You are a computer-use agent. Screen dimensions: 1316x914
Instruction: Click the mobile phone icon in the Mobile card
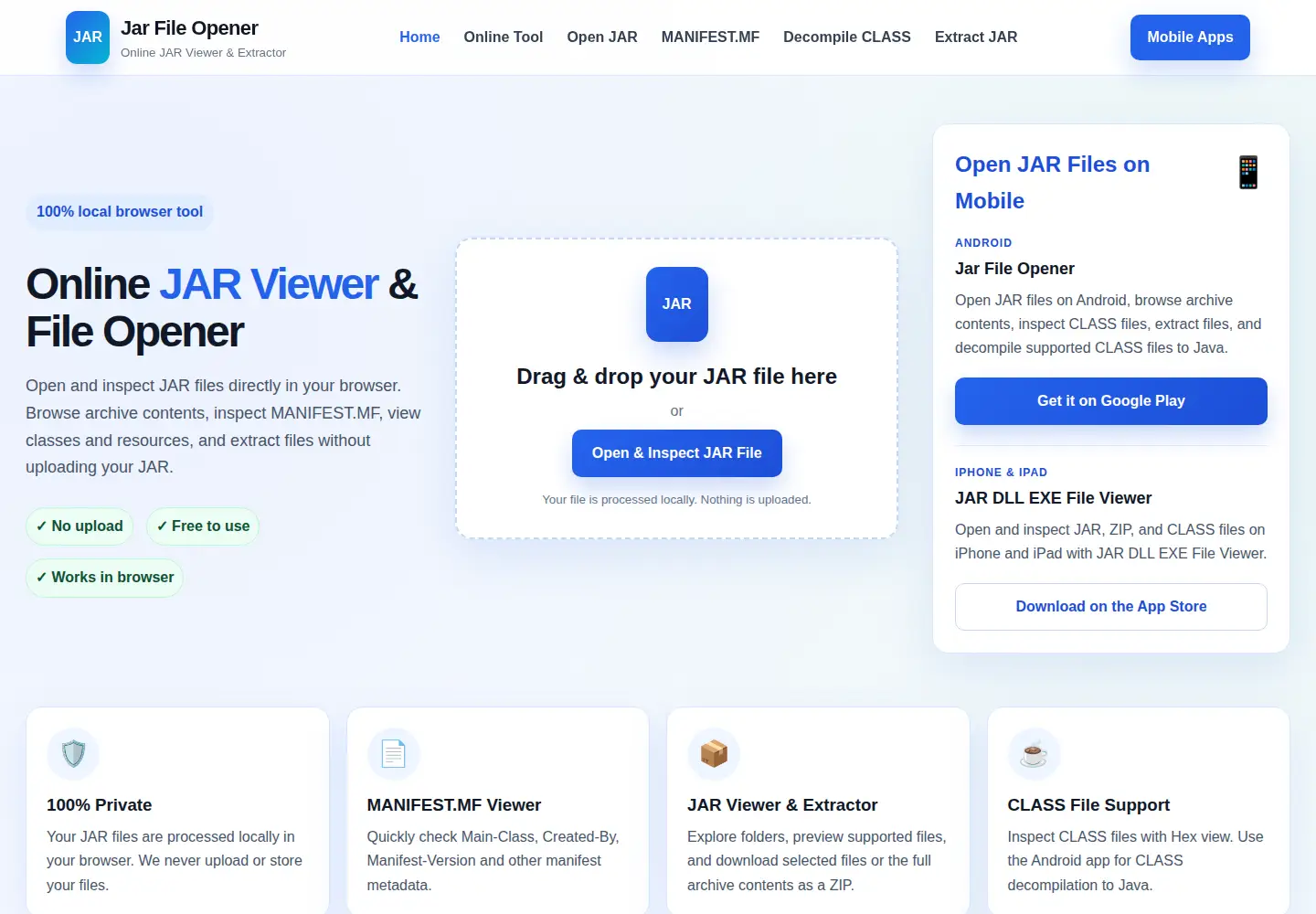coord(1248,172)
